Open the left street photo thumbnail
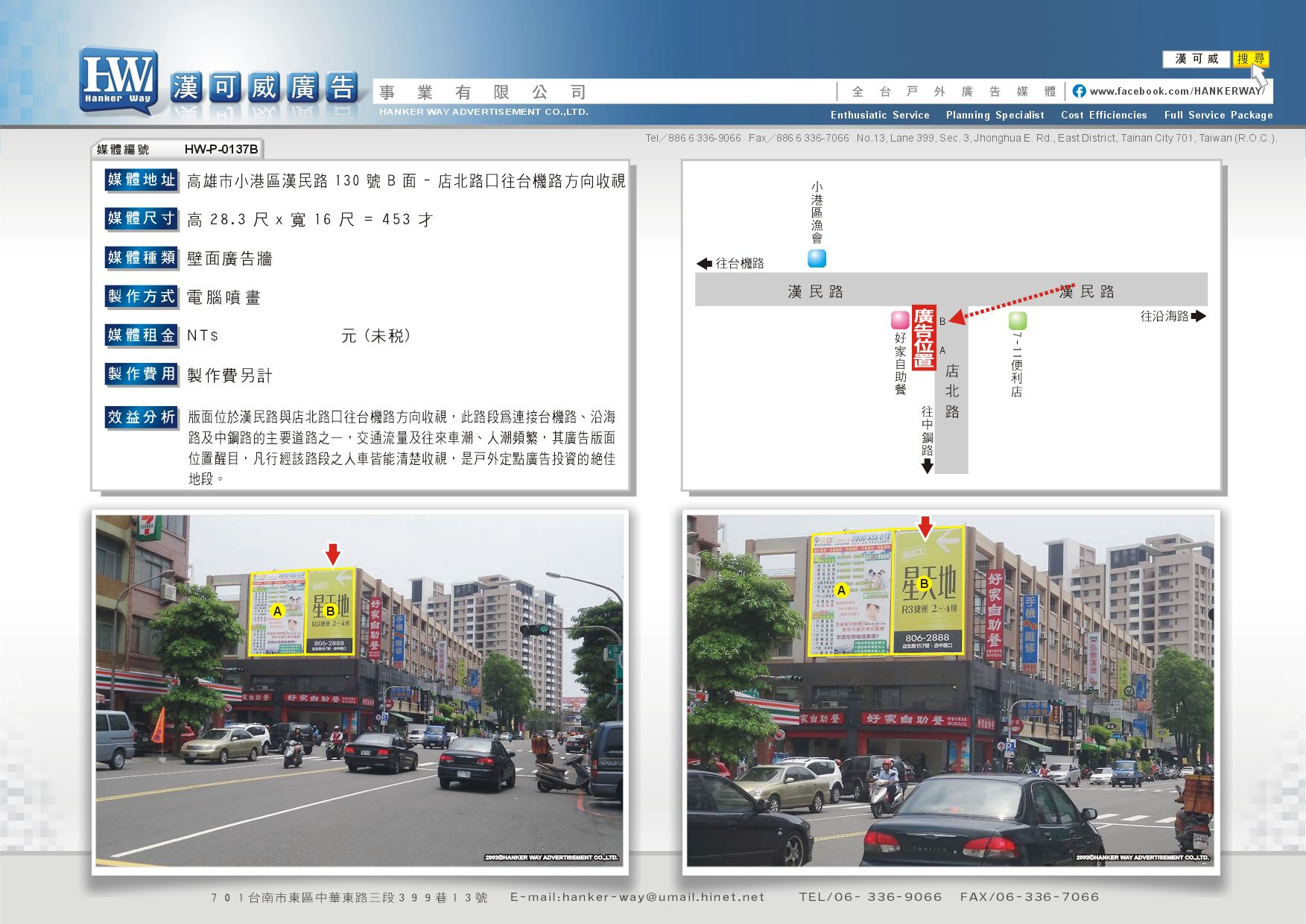 359,691
